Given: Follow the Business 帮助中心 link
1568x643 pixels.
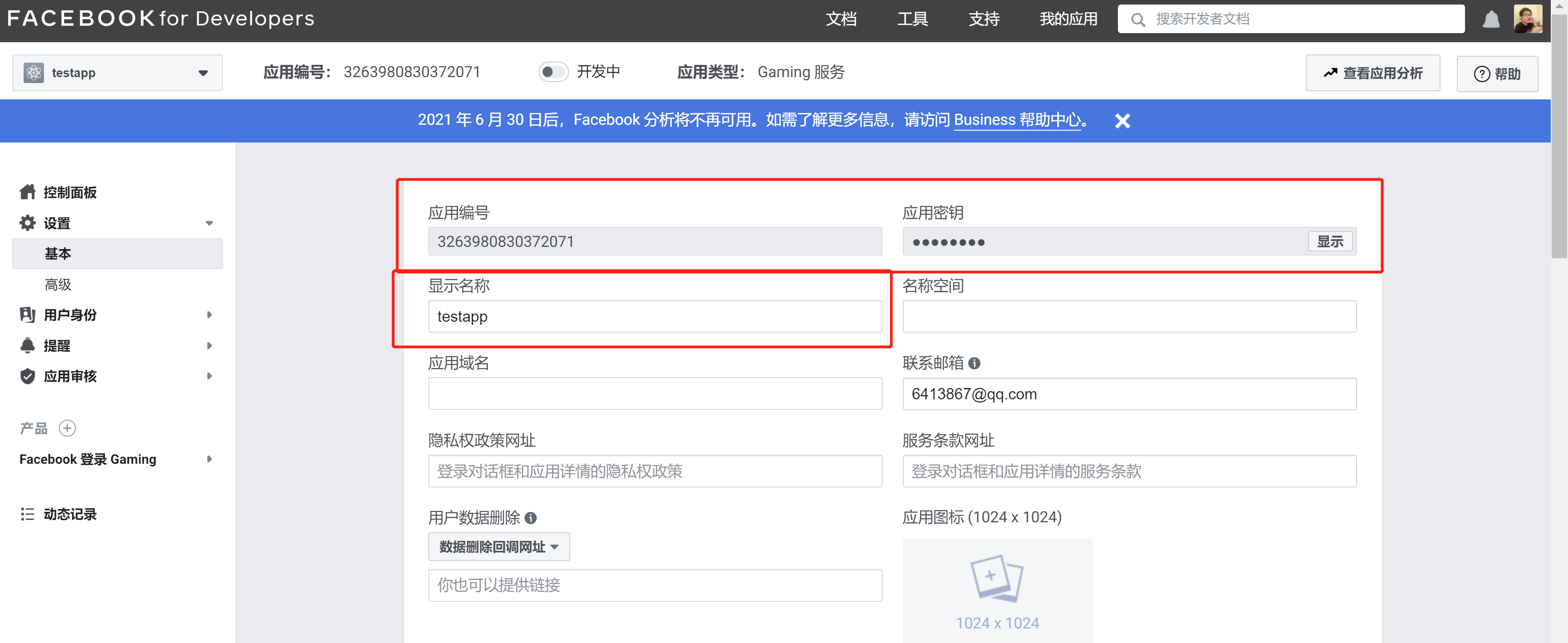Looking at the screenshot, I should [1017, 120].
